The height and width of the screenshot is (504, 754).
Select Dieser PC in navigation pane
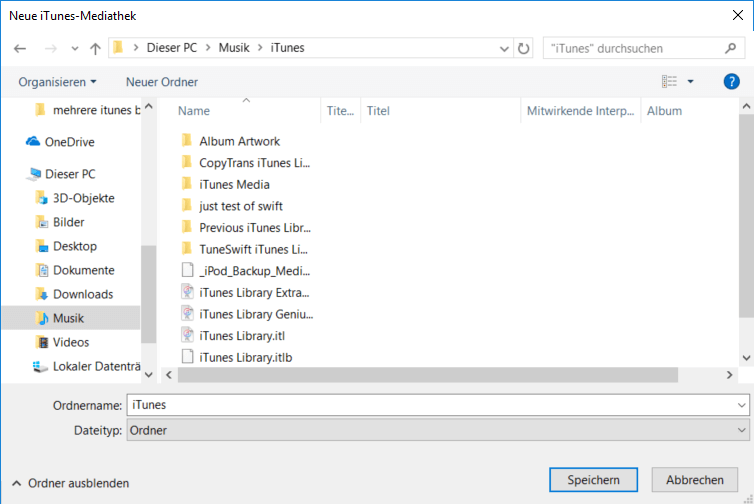pyautogui.click(x=61, y=174)
